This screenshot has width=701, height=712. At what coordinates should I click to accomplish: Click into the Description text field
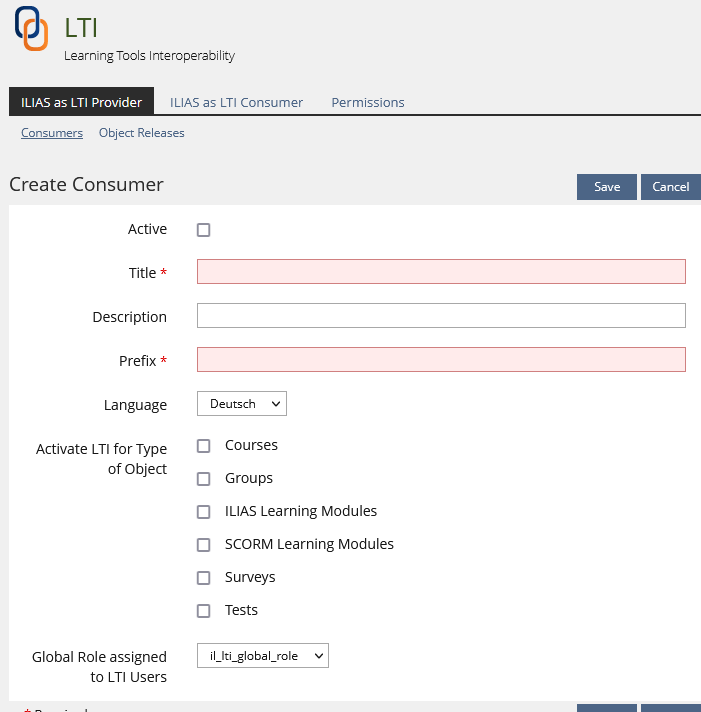(x=441, y=316)
